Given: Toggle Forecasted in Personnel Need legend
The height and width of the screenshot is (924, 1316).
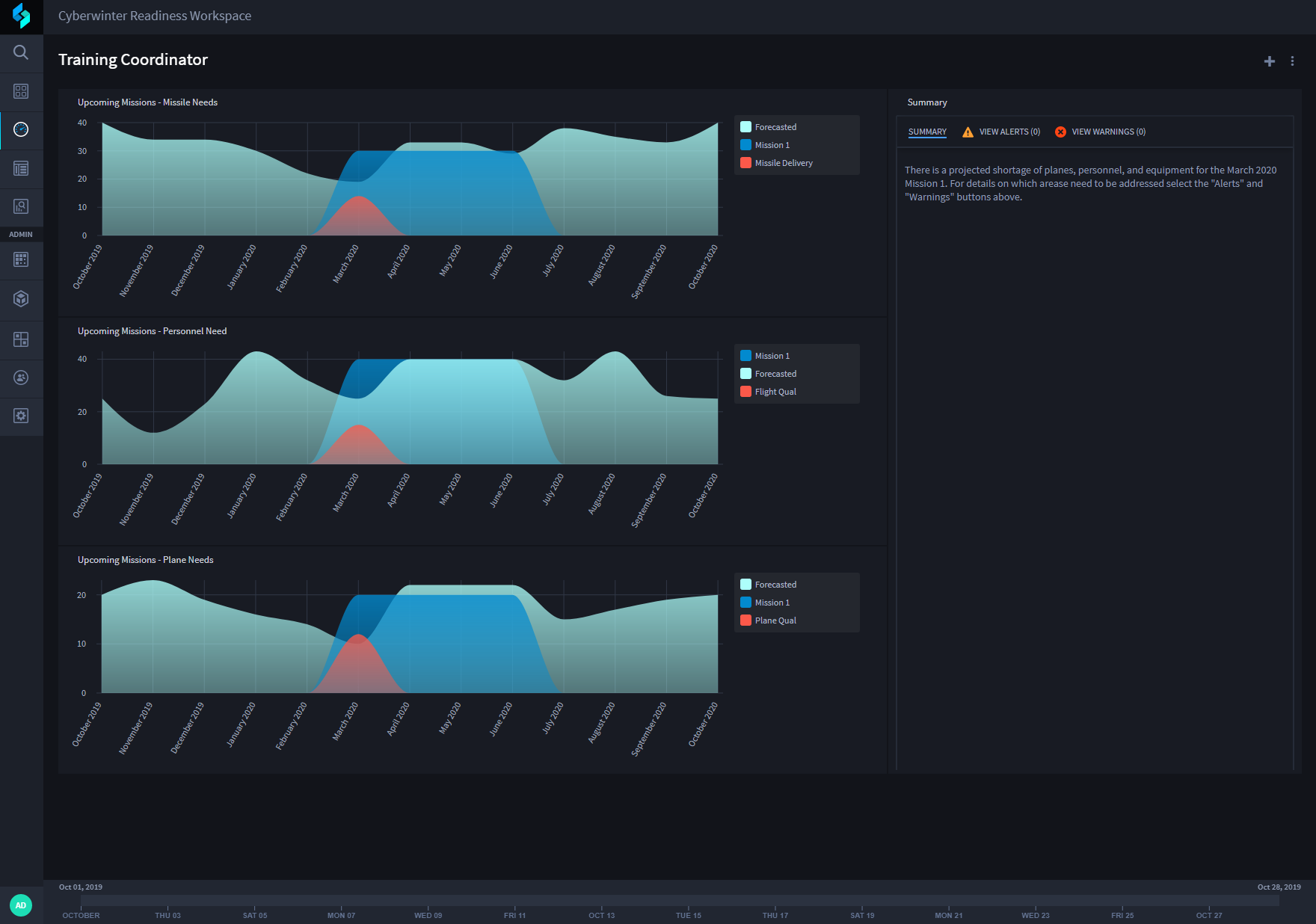Looking at the screenshot, I should [x=769, y=374].
